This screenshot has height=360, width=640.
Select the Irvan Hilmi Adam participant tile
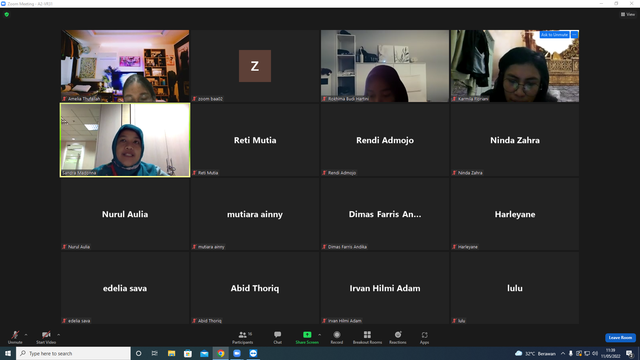tap(384, 288)
